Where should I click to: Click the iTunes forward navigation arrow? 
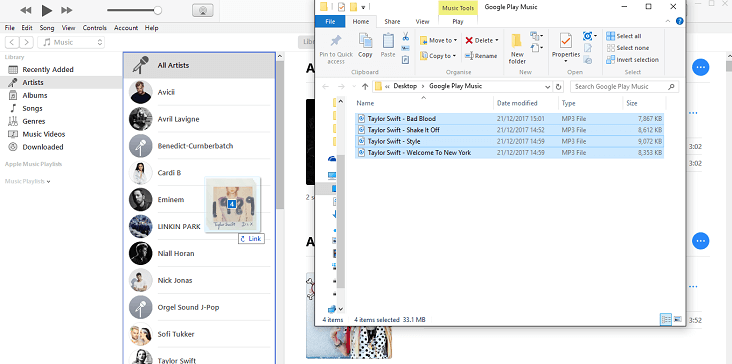[27, 42]
